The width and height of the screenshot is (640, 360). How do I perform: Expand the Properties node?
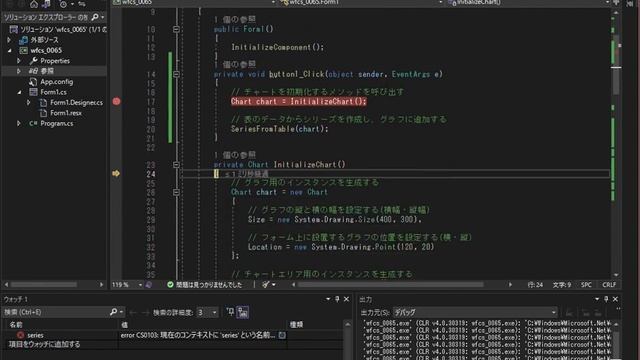18,61
